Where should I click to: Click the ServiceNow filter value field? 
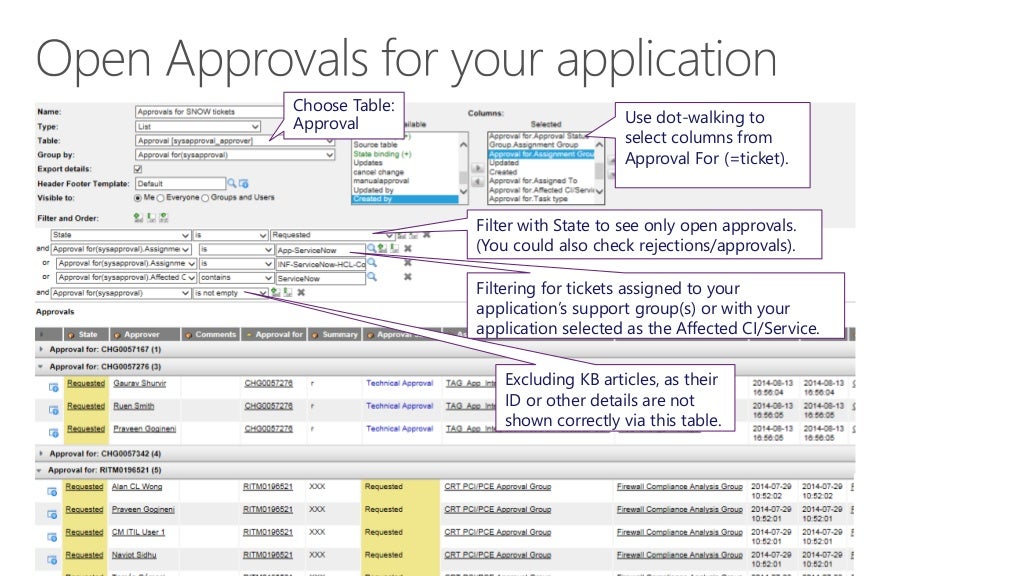(320, 278)
